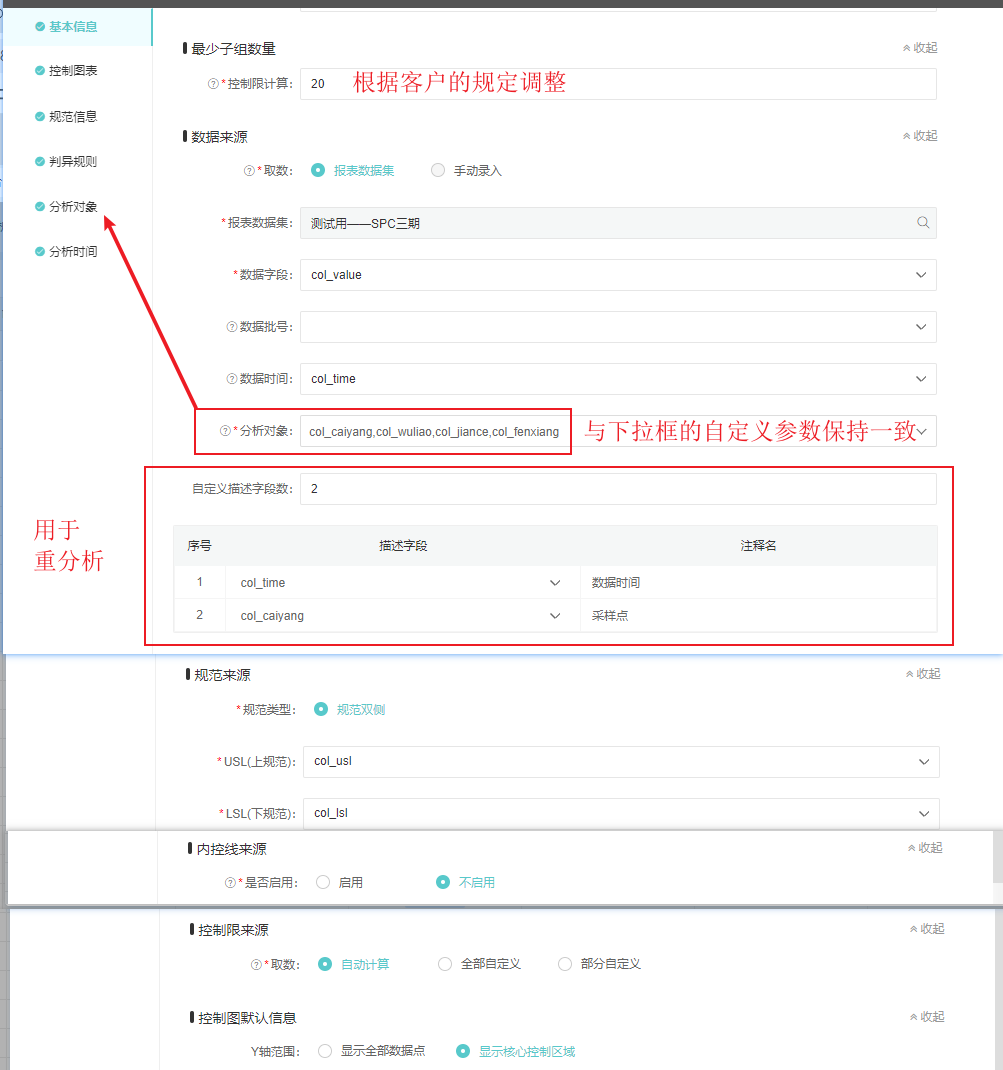
Task: Go to 规范信息 sidebar item
Action: pos(73,117)
